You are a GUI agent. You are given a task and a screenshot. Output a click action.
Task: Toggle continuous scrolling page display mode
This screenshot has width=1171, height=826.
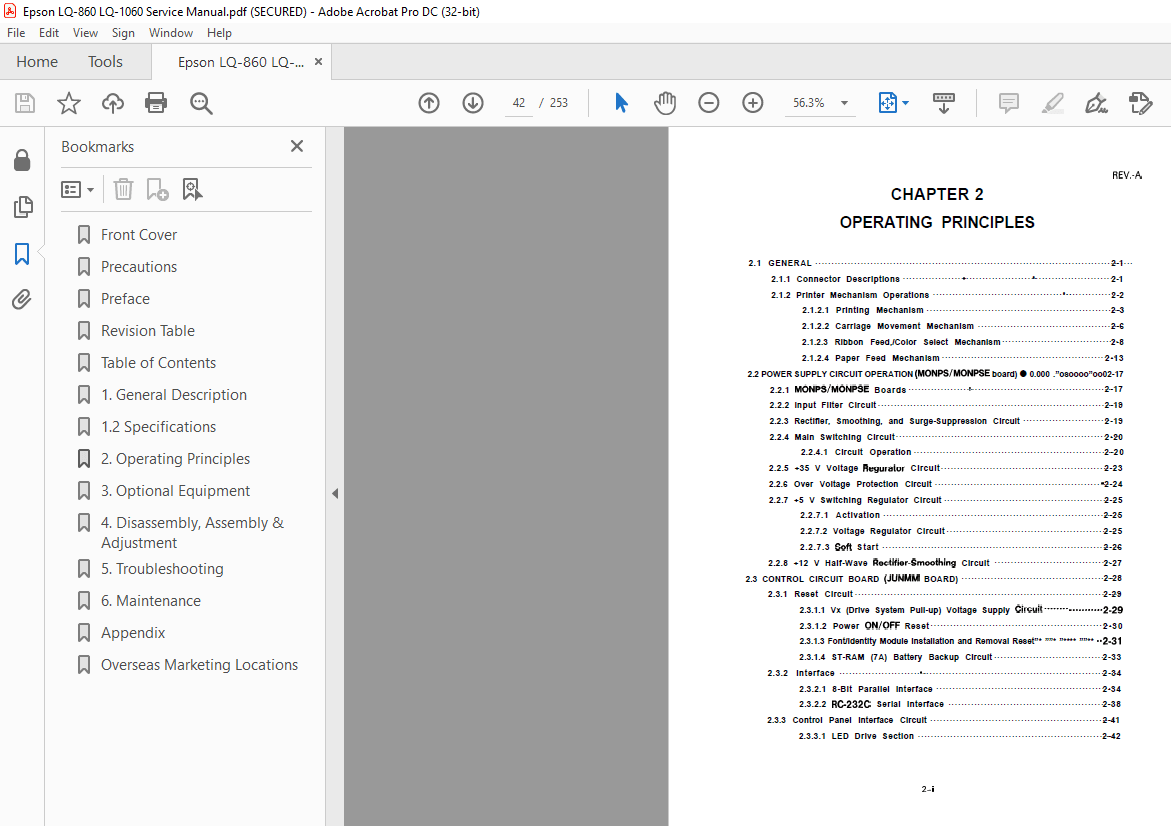click(x=943, y=102)
